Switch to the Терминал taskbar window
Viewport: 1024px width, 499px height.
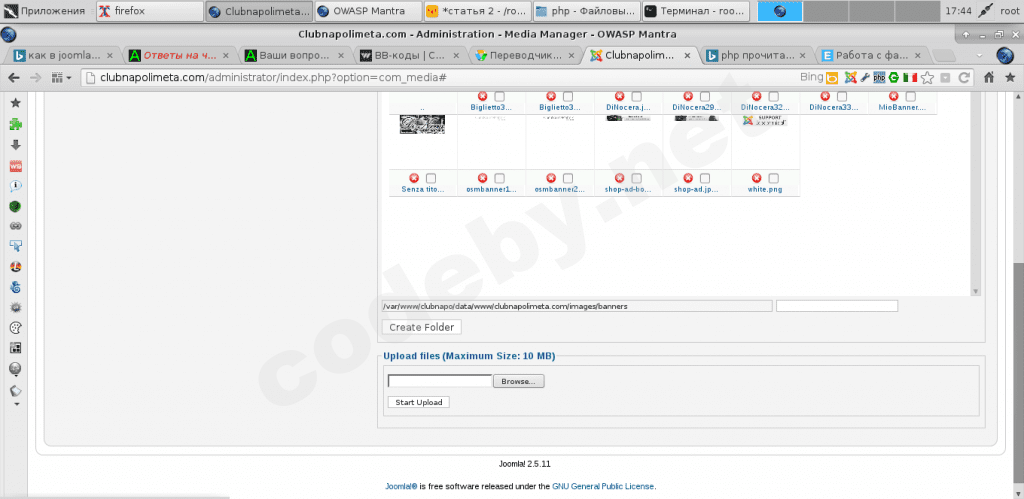(x=696, y=11)
